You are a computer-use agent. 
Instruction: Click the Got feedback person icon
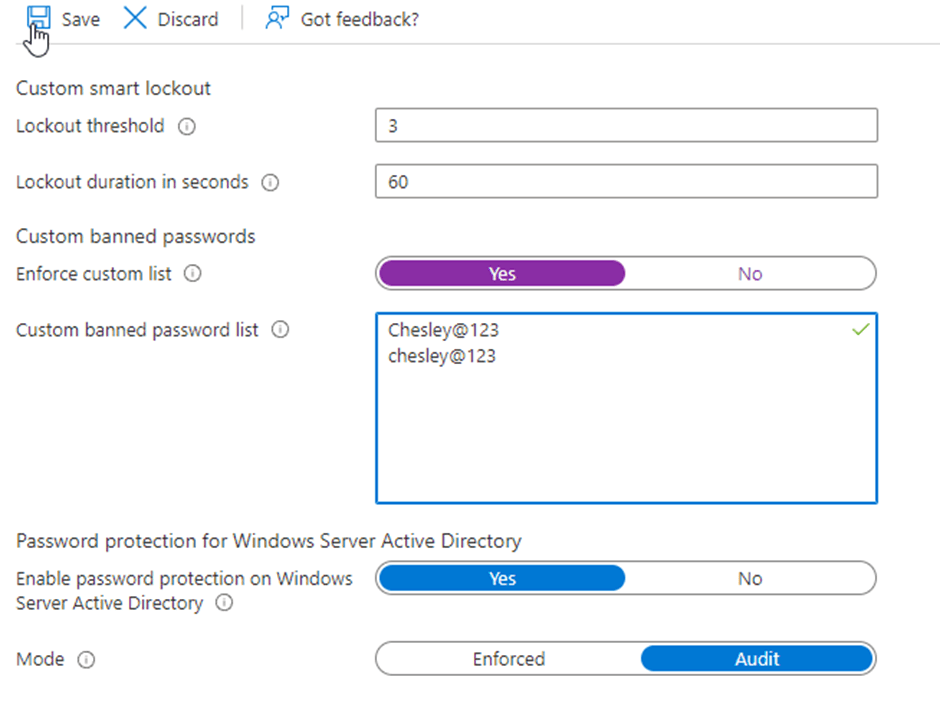tap(277, 19)
